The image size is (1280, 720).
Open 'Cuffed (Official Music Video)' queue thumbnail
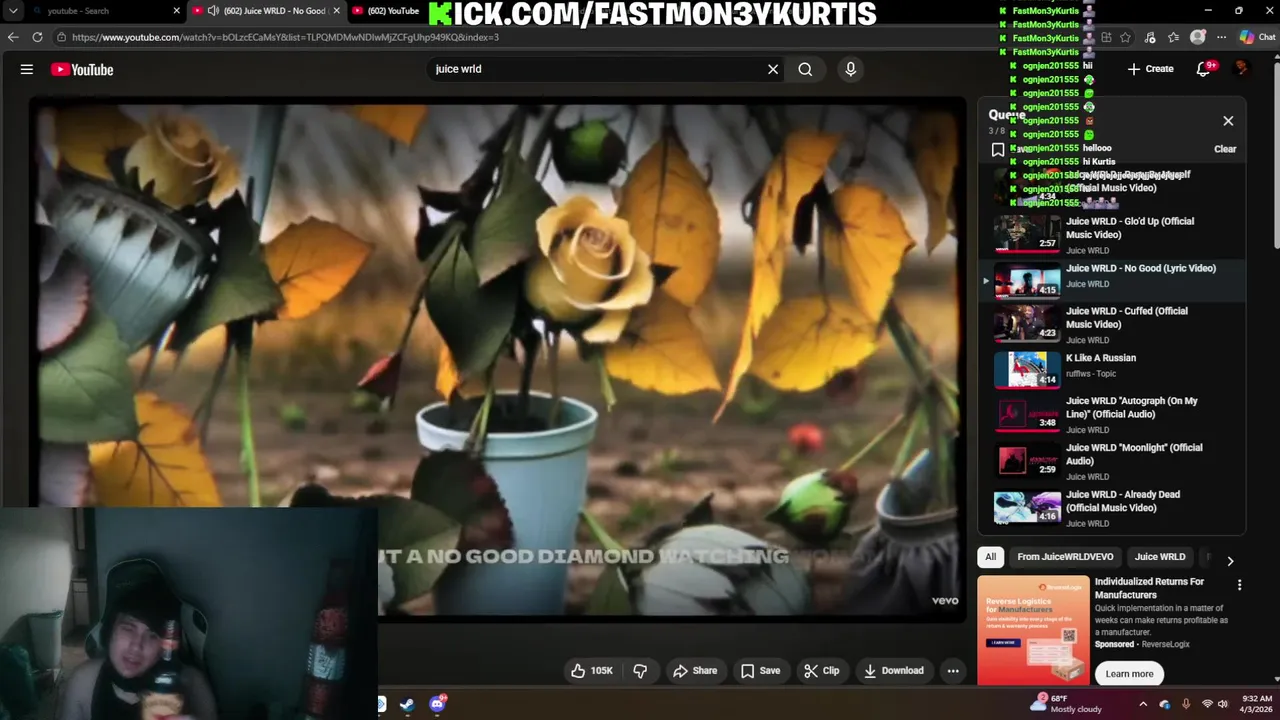click(x=1027, y=324)
